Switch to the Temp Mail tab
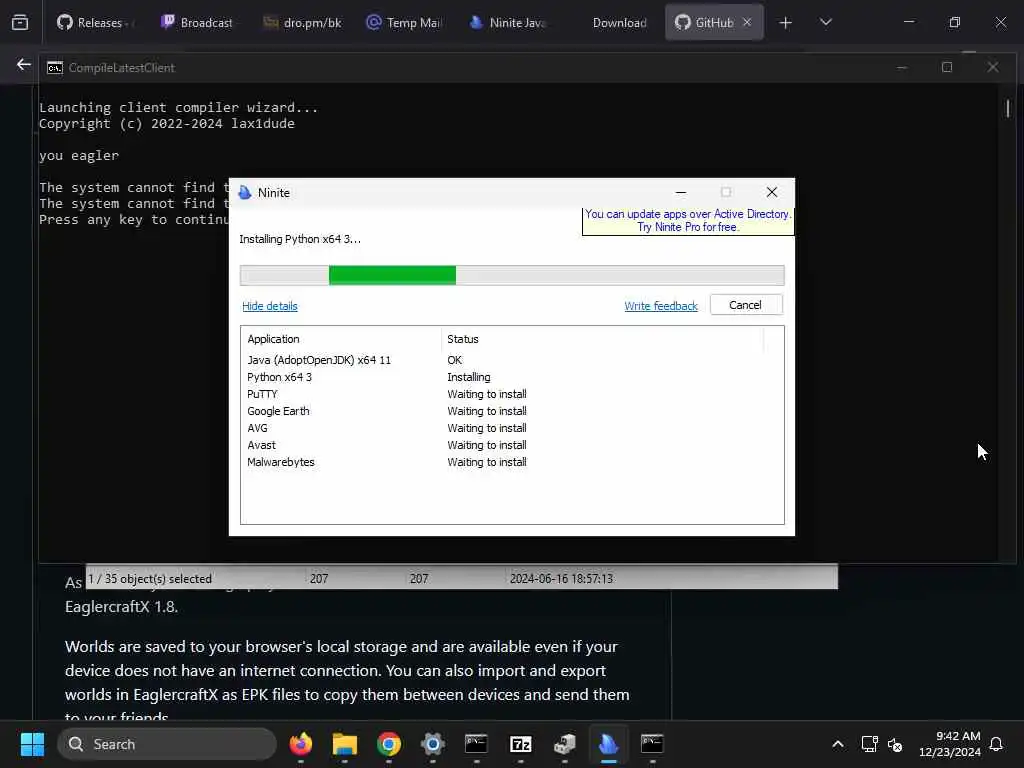 tap(404, 22)
